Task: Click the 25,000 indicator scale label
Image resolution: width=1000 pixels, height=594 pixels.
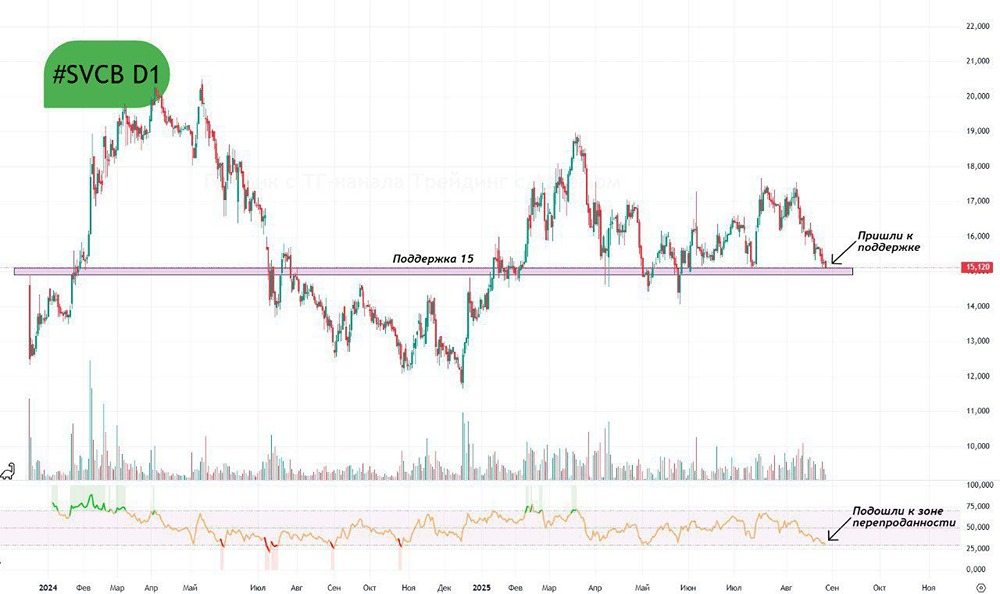Action: coord(979,549)
